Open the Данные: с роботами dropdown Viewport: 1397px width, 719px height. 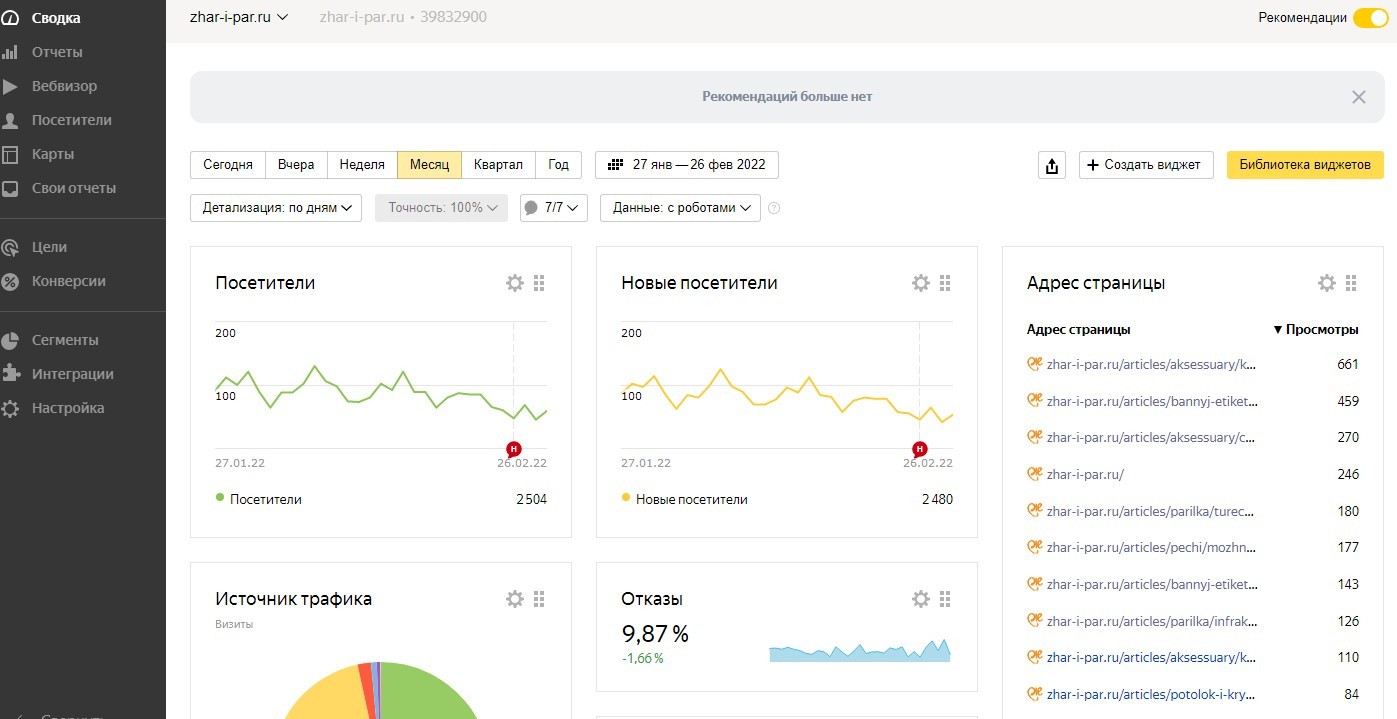680,208
